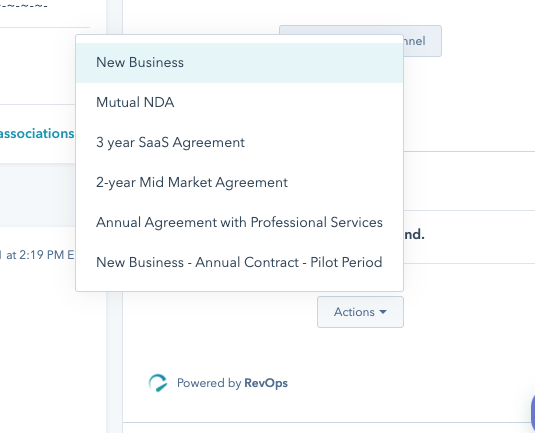
Task: Open the purple chat widget at screen edge
Action: click(533, 413)
